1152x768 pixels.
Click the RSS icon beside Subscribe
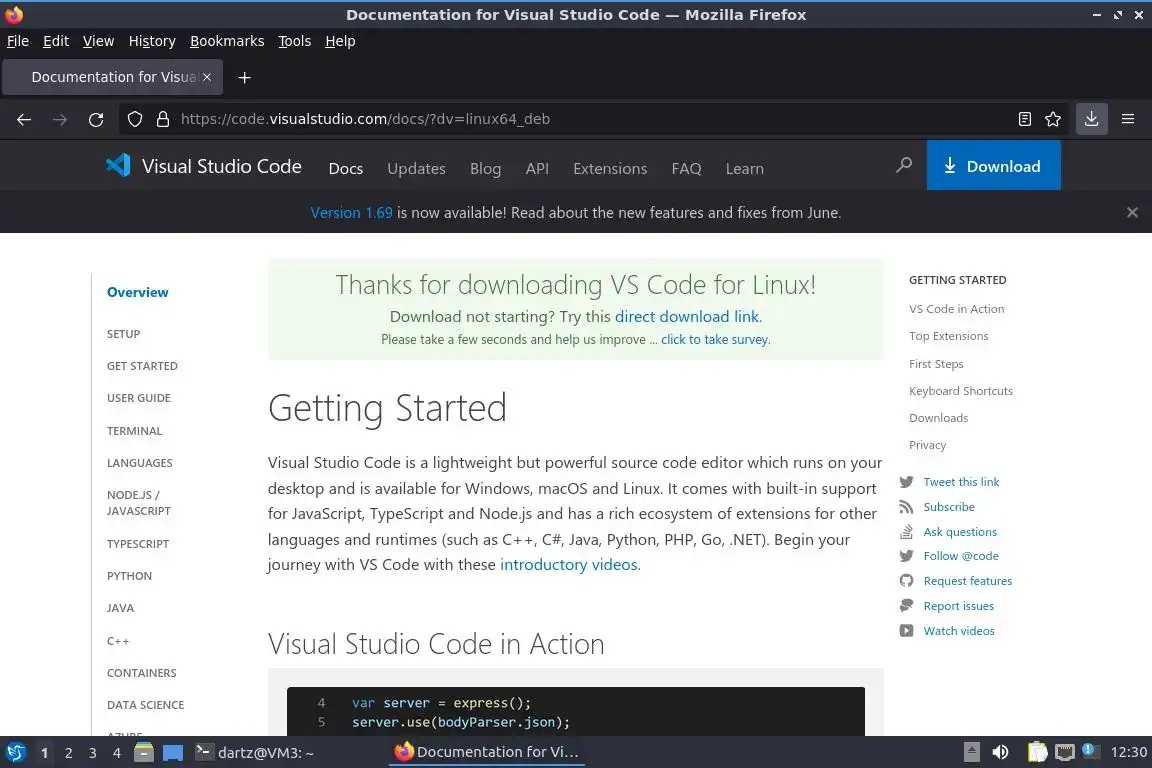click(x=907, y=507)
